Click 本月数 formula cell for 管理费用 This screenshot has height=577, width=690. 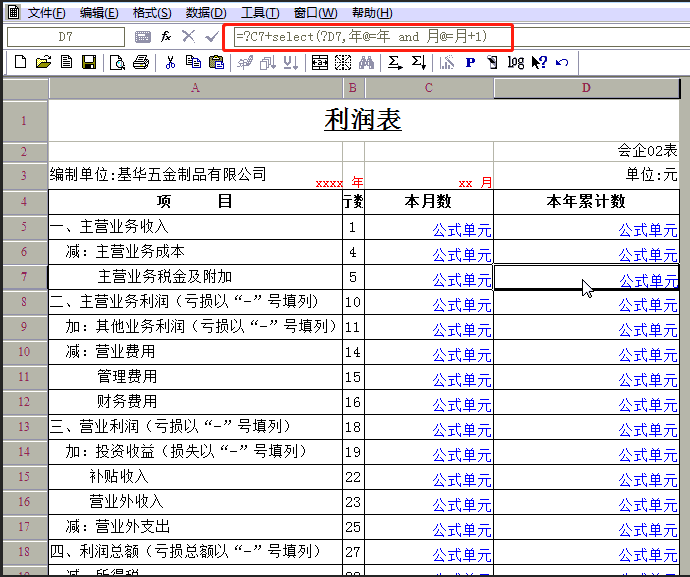pyautogui.click(x=429, y=377)
